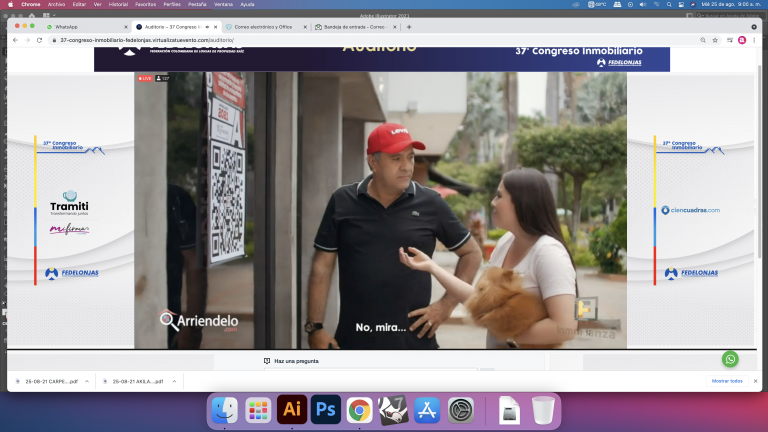Switch to Bandeja de entrada tab

(355, 27)
